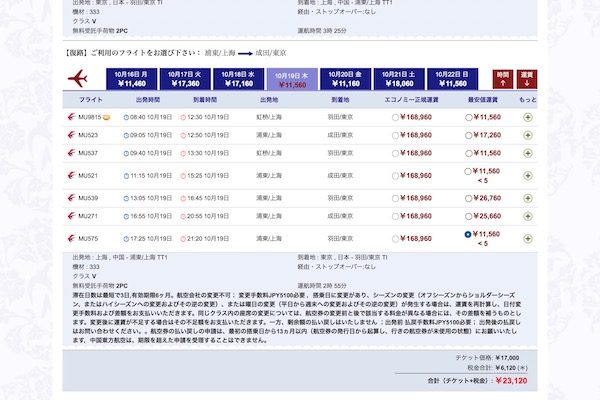This screenshot has height=400, width=600.
Task: Select lowest fare ¥25,660 for MU271
Action: (x=468, y=217)
